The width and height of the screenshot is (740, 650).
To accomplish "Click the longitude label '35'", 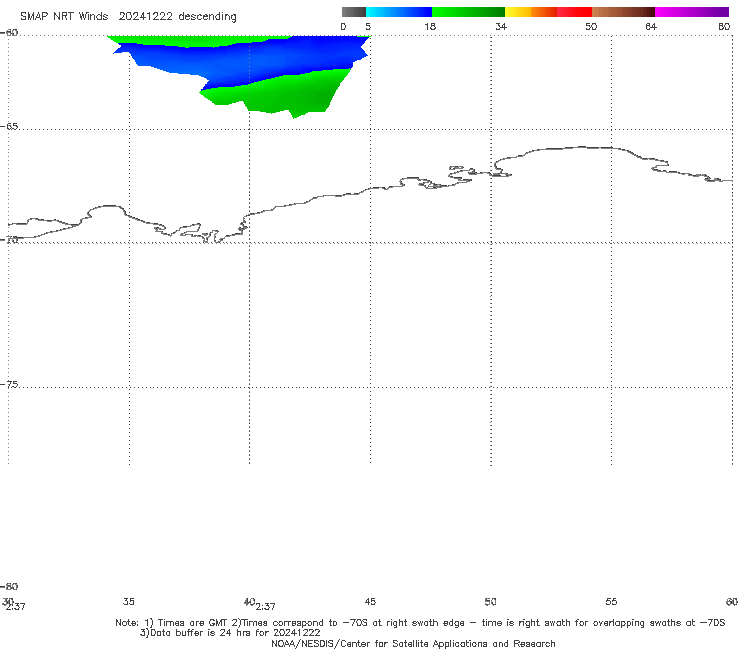I will point(129,602).
